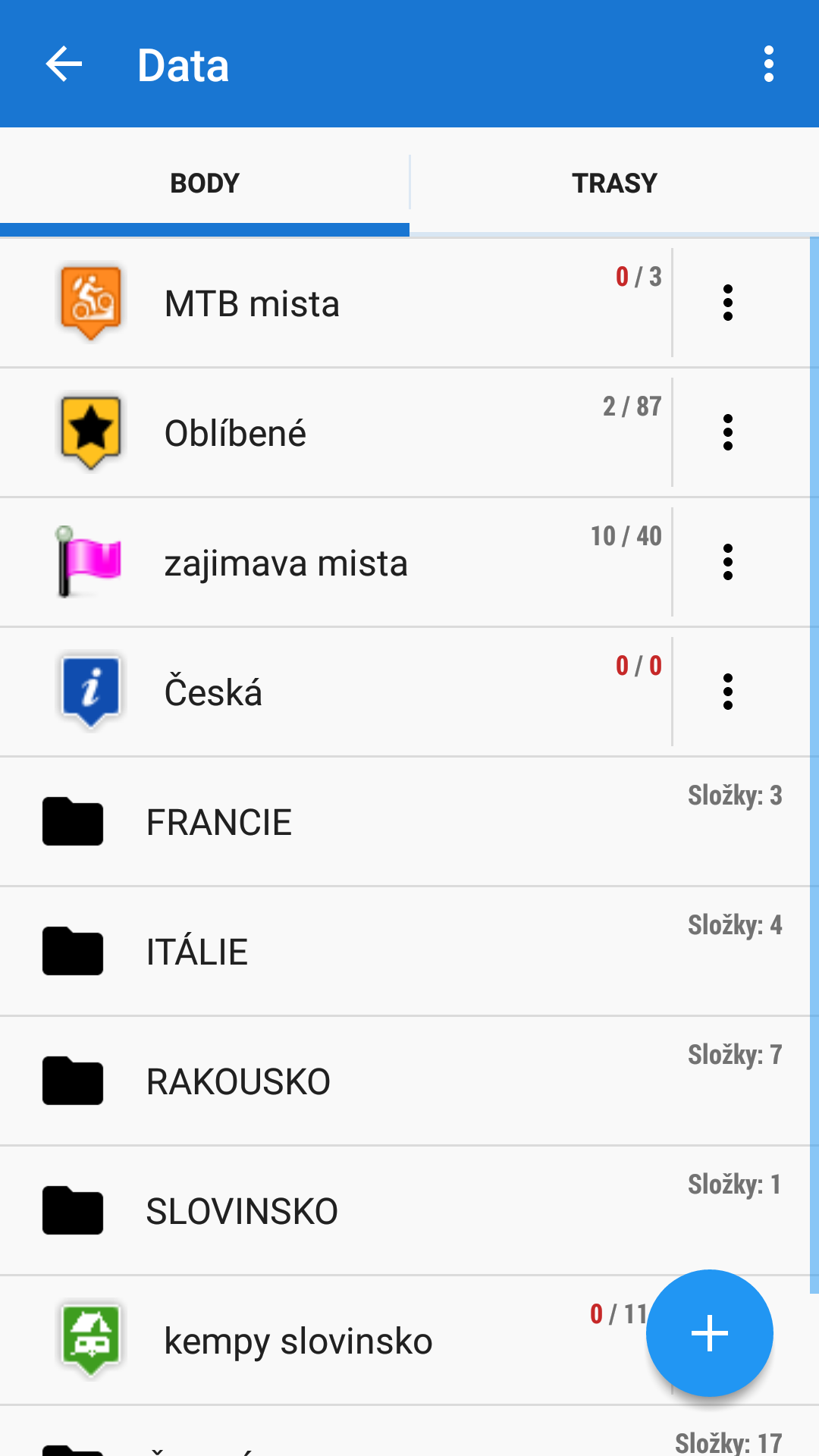This screenshot has height=1456, width=819.
Task: Tap the yellow star Oblíbené icon
Action: [90, 431]
